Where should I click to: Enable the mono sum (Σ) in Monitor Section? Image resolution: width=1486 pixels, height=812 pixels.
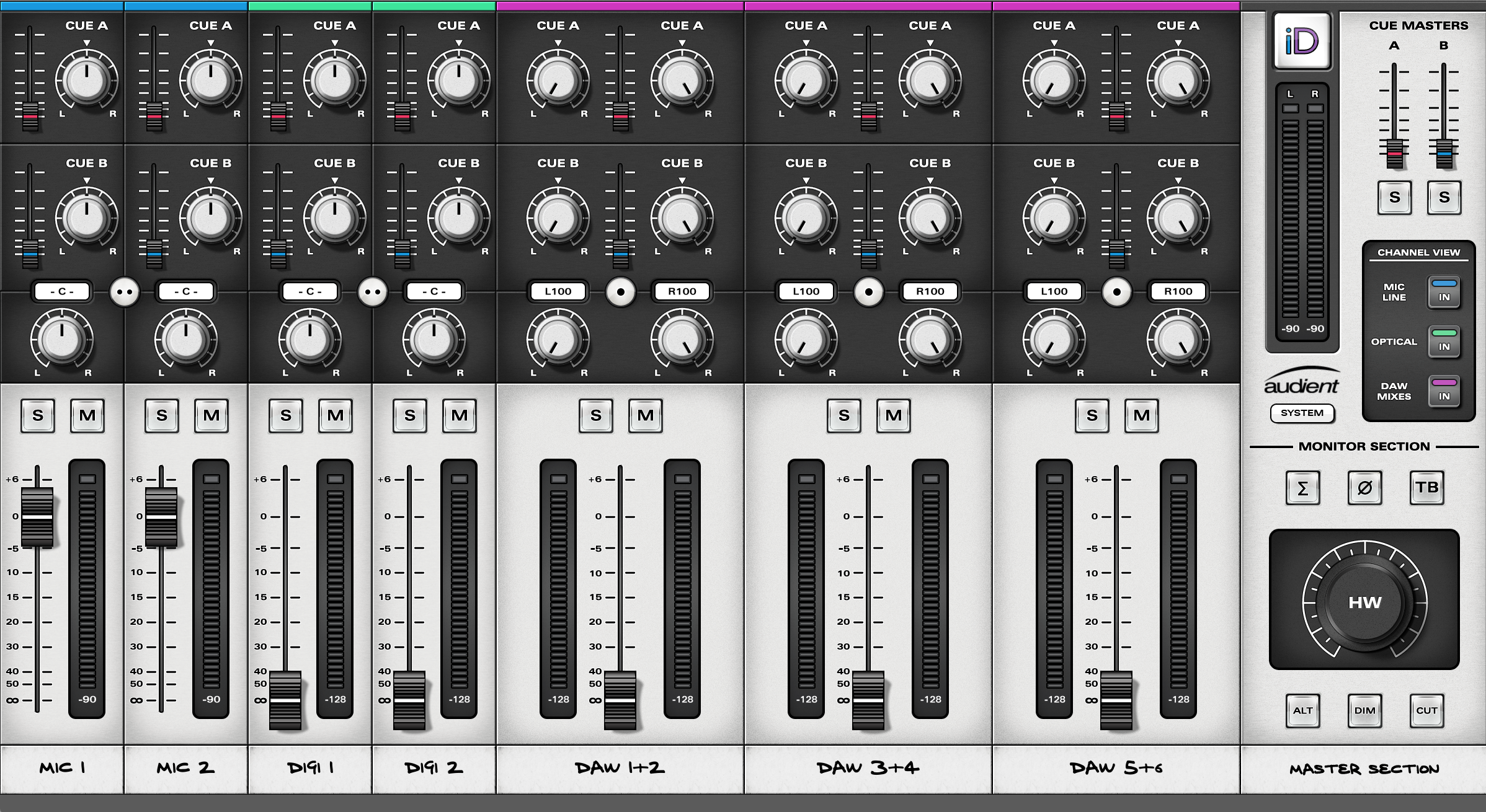point(1302,488)
